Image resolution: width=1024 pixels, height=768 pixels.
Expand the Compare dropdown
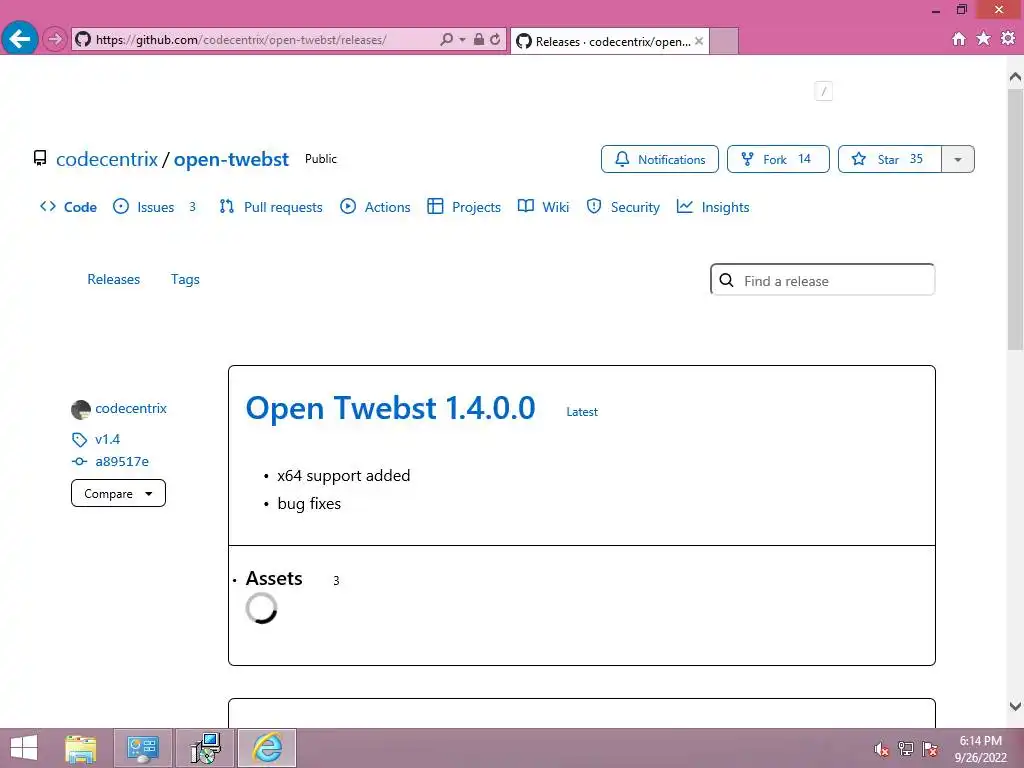click(x=118, y=493)
